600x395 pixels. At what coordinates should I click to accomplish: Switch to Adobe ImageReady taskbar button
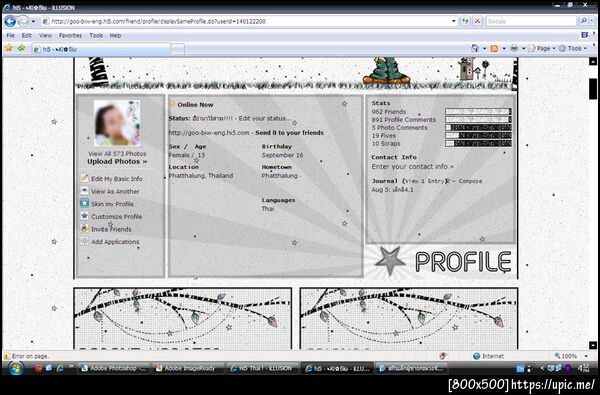[188, 369]
